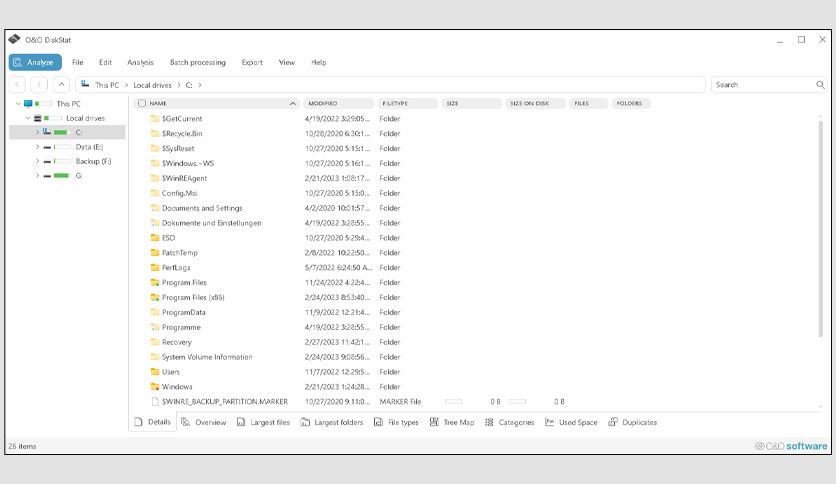This screenshot has width=836, height=484.
Task: Click the Users folder icon
Action: point(155,372)
